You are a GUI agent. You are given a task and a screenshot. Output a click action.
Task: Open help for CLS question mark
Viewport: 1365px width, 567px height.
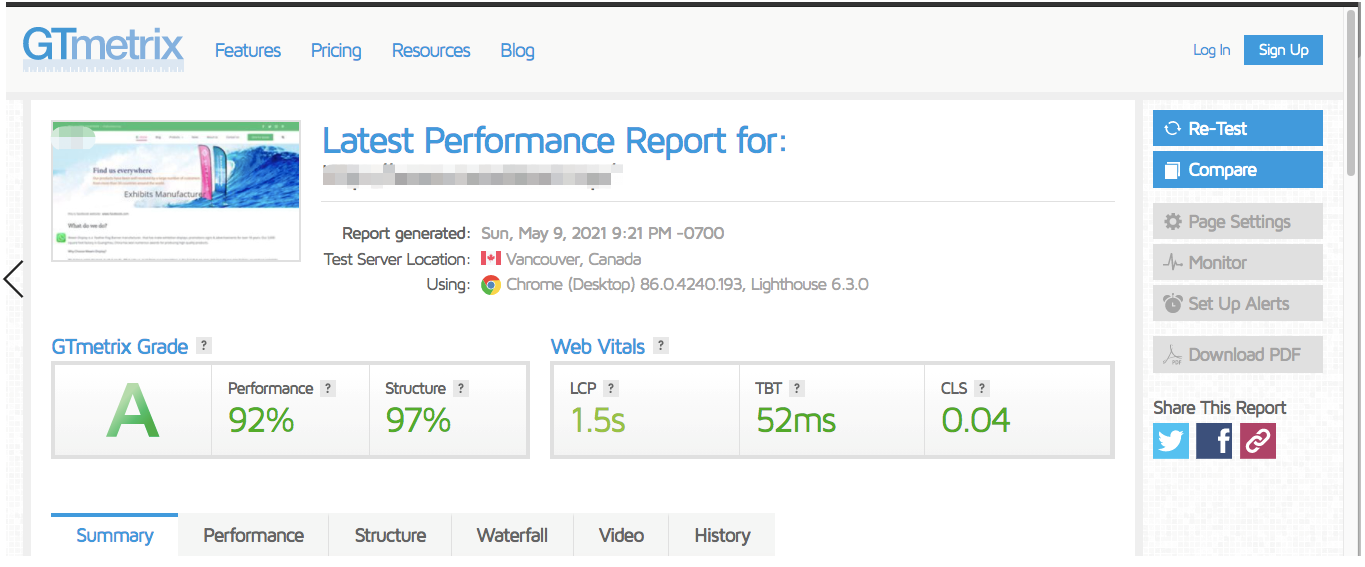tap(982, 389)
